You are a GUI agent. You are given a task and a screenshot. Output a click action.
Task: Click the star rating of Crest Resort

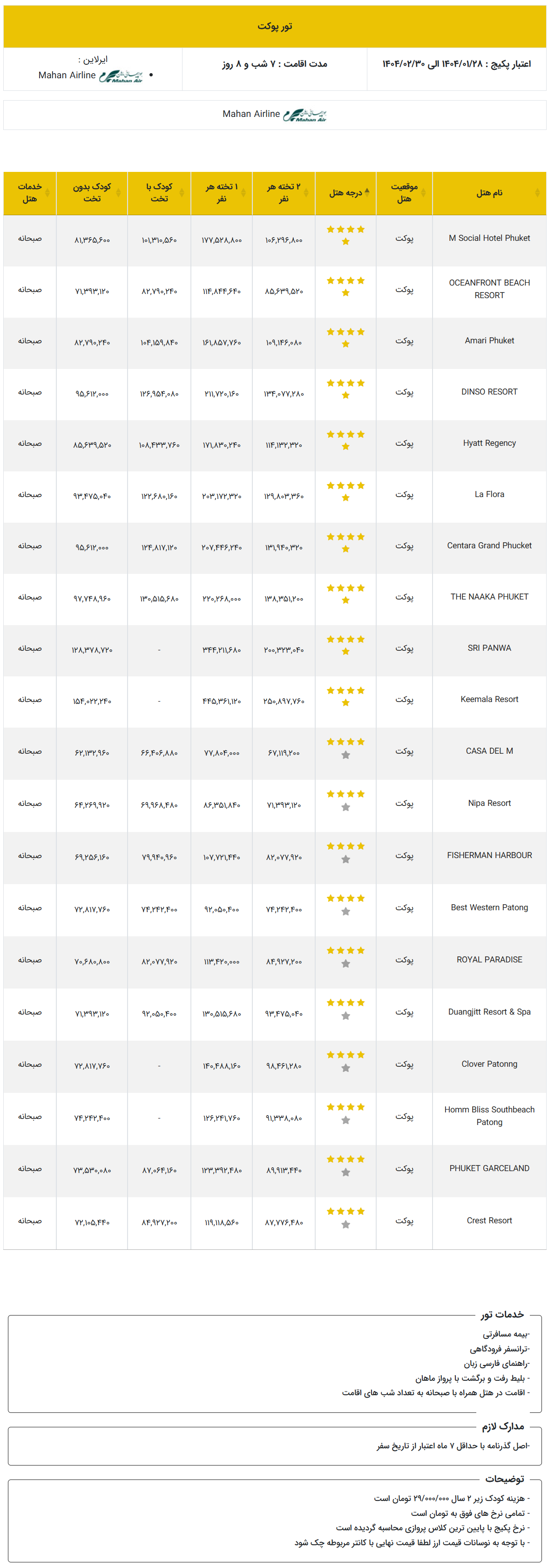(x=345, y=1217)
